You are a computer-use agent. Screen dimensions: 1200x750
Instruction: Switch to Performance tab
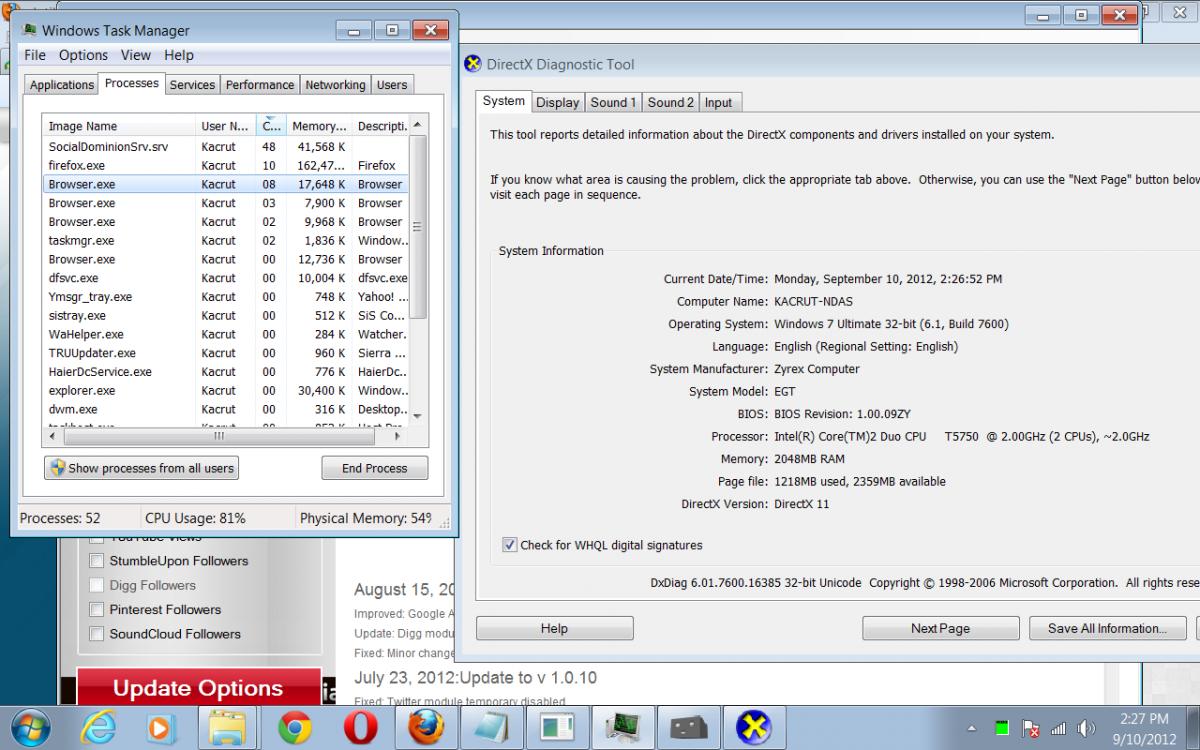coord(260,85)
